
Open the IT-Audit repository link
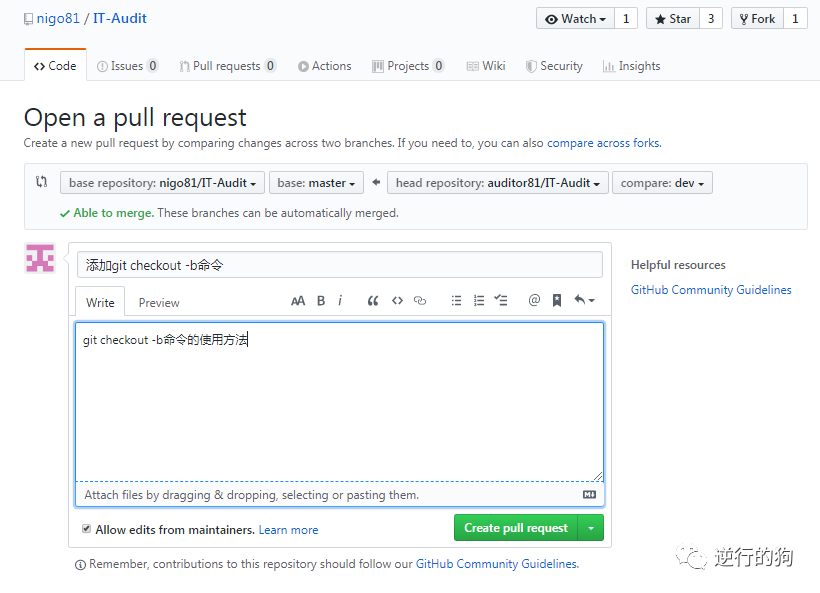[x=120, y=18]
